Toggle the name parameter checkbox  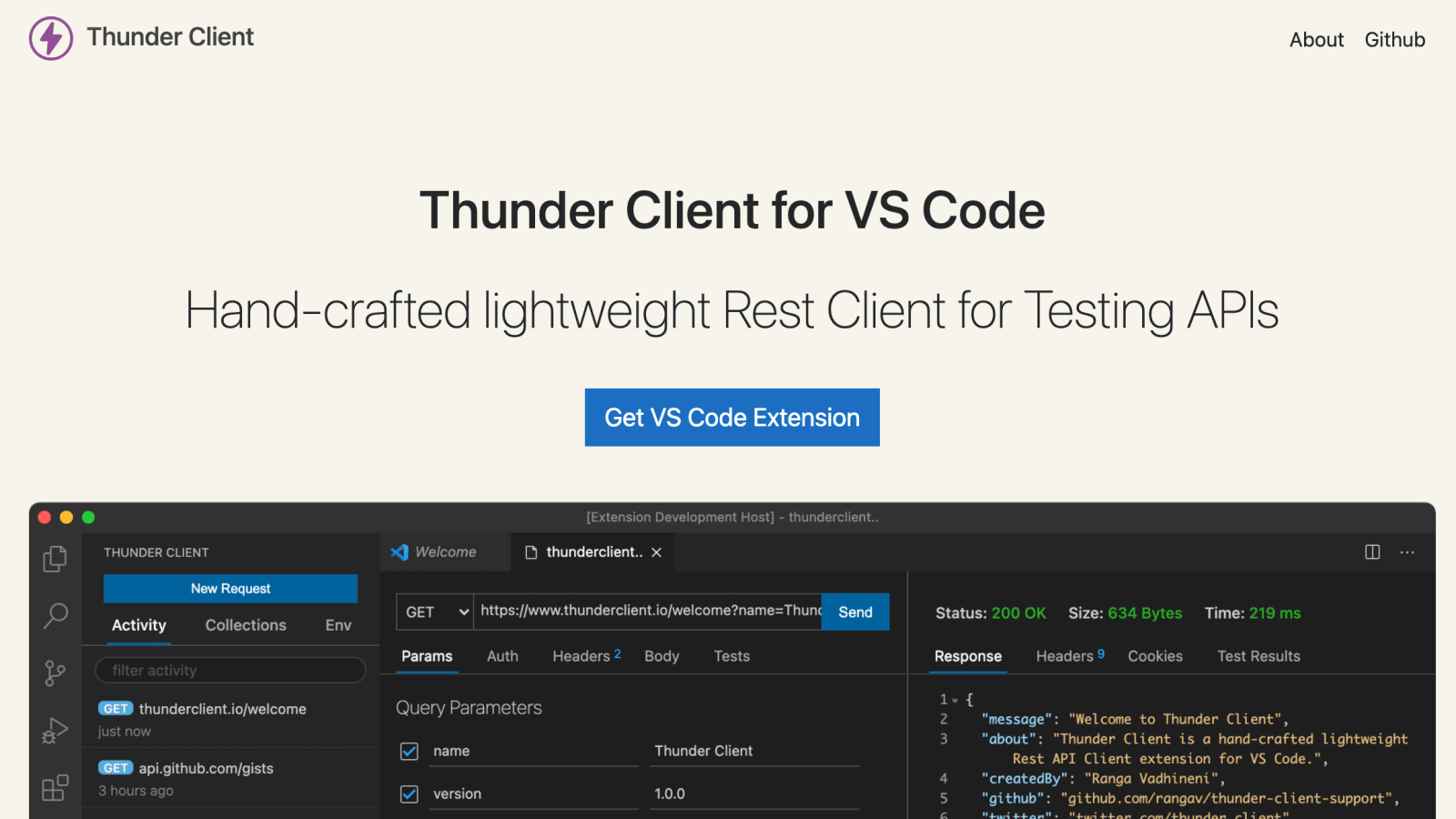pyautogui.click(x=409, y=751)
